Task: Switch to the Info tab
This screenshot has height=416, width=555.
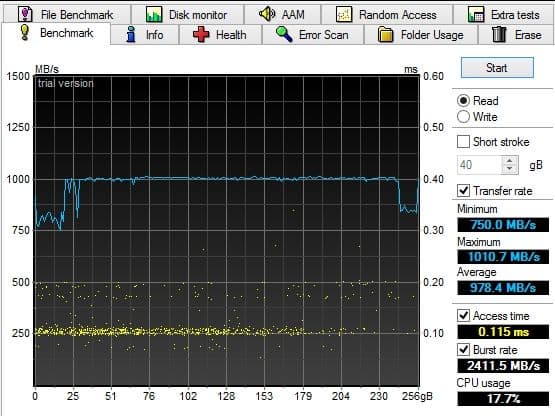Action: coord(144,35)
